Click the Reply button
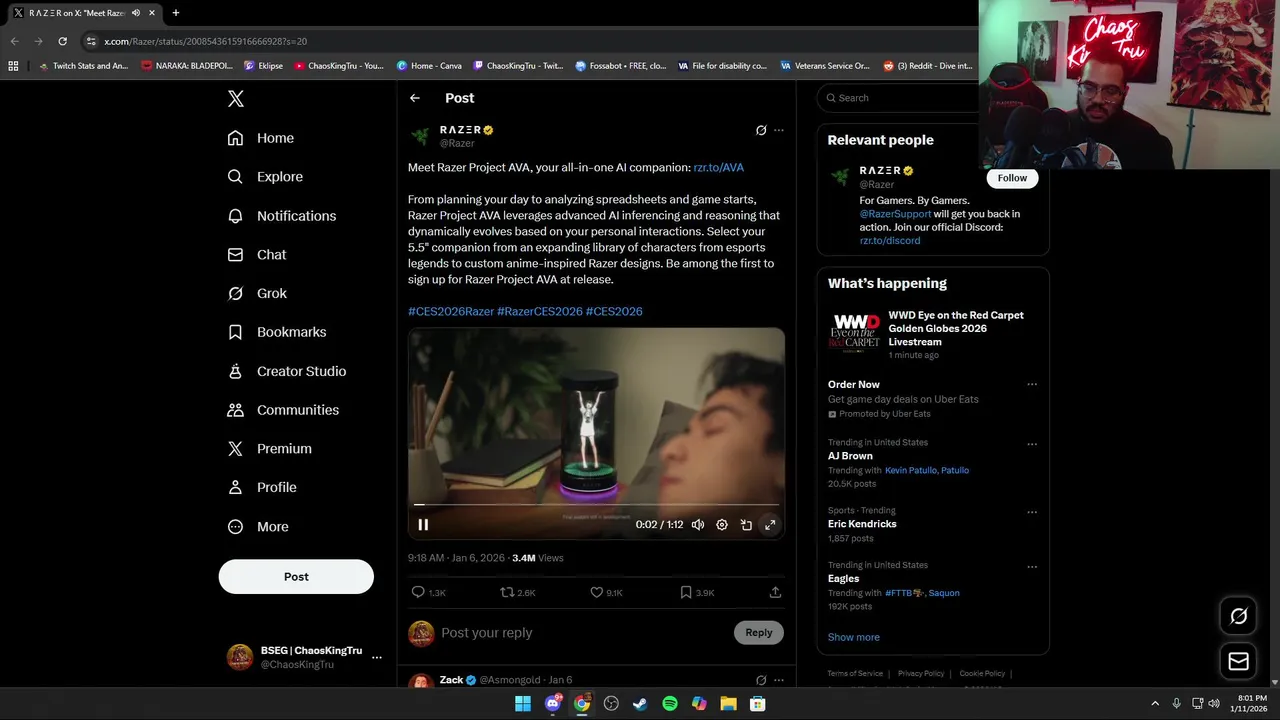The image size is (1280, 720). tap(759, 633)
